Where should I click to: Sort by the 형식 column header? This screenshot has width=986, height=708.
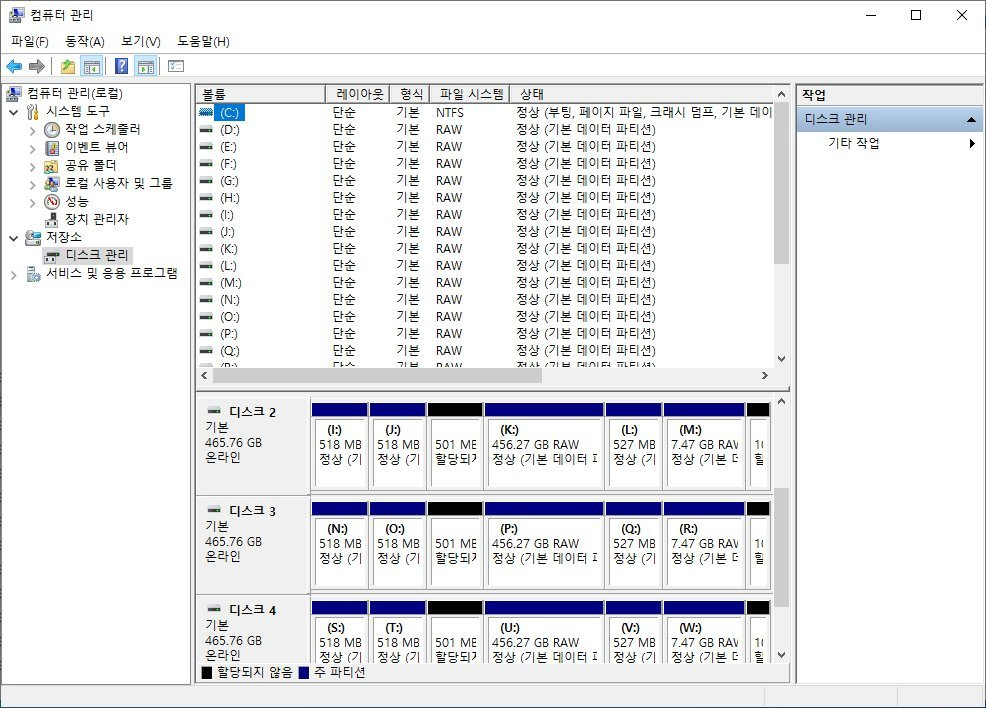(x=410, y=94)
